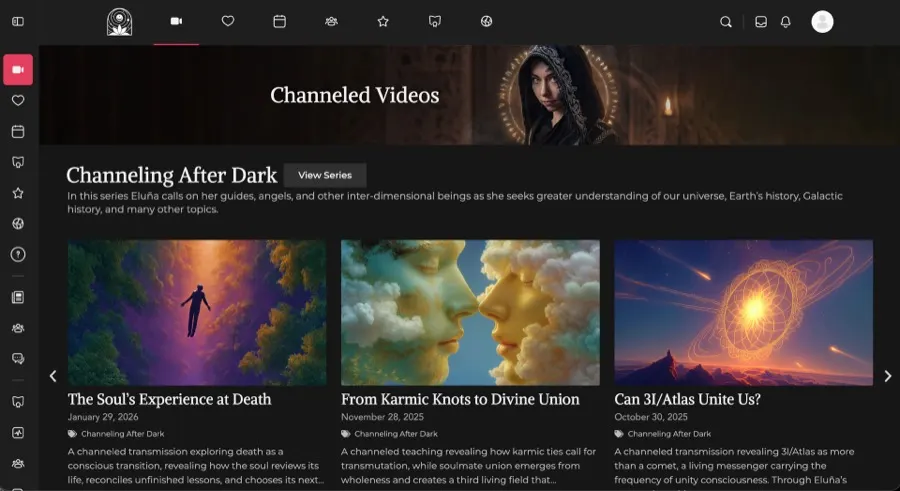
Task: Click the View Series button
Action: coord(325,175)
